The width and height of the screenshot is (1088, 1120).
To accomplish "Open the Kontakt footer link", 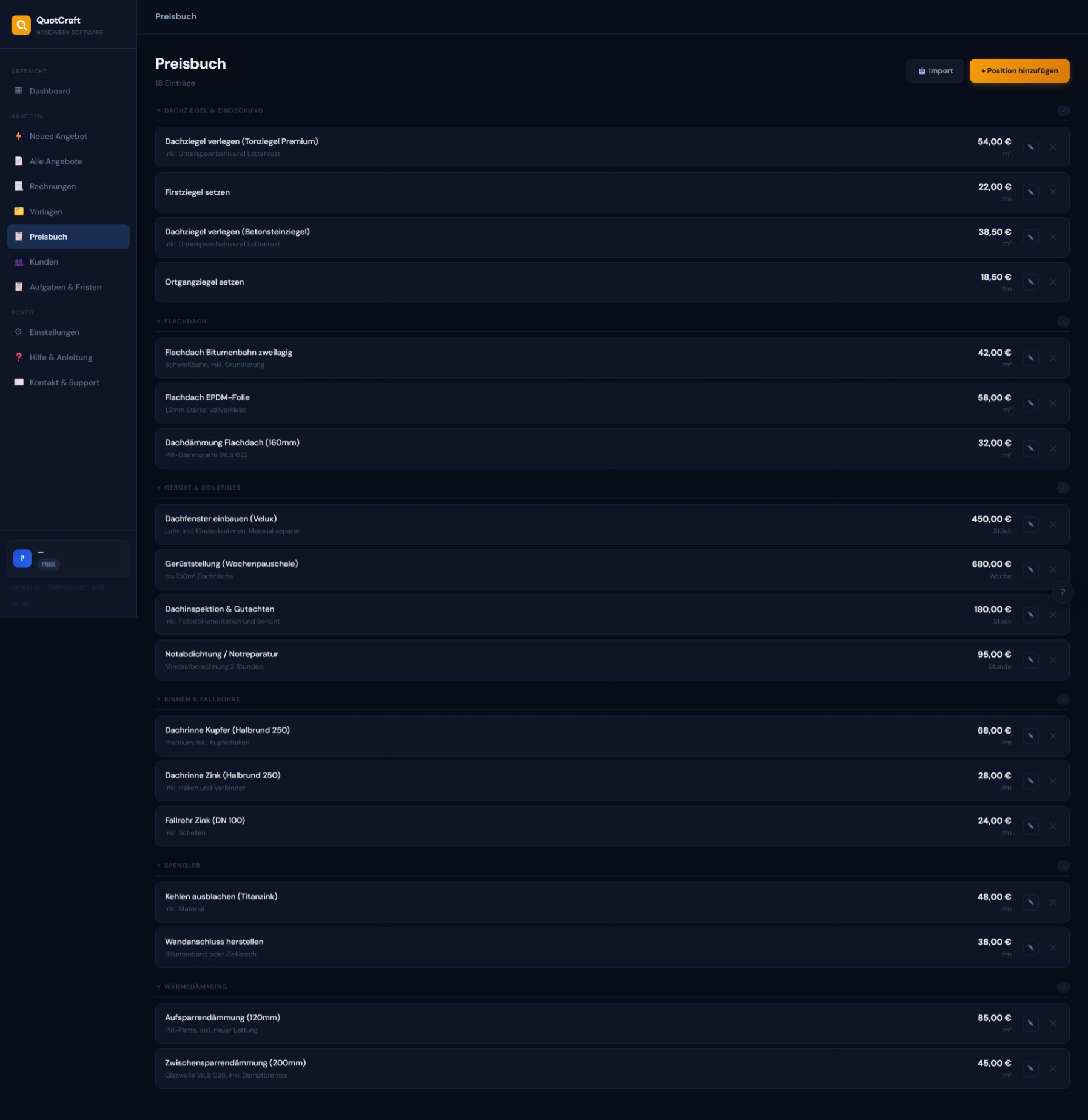I will point(20,604).
